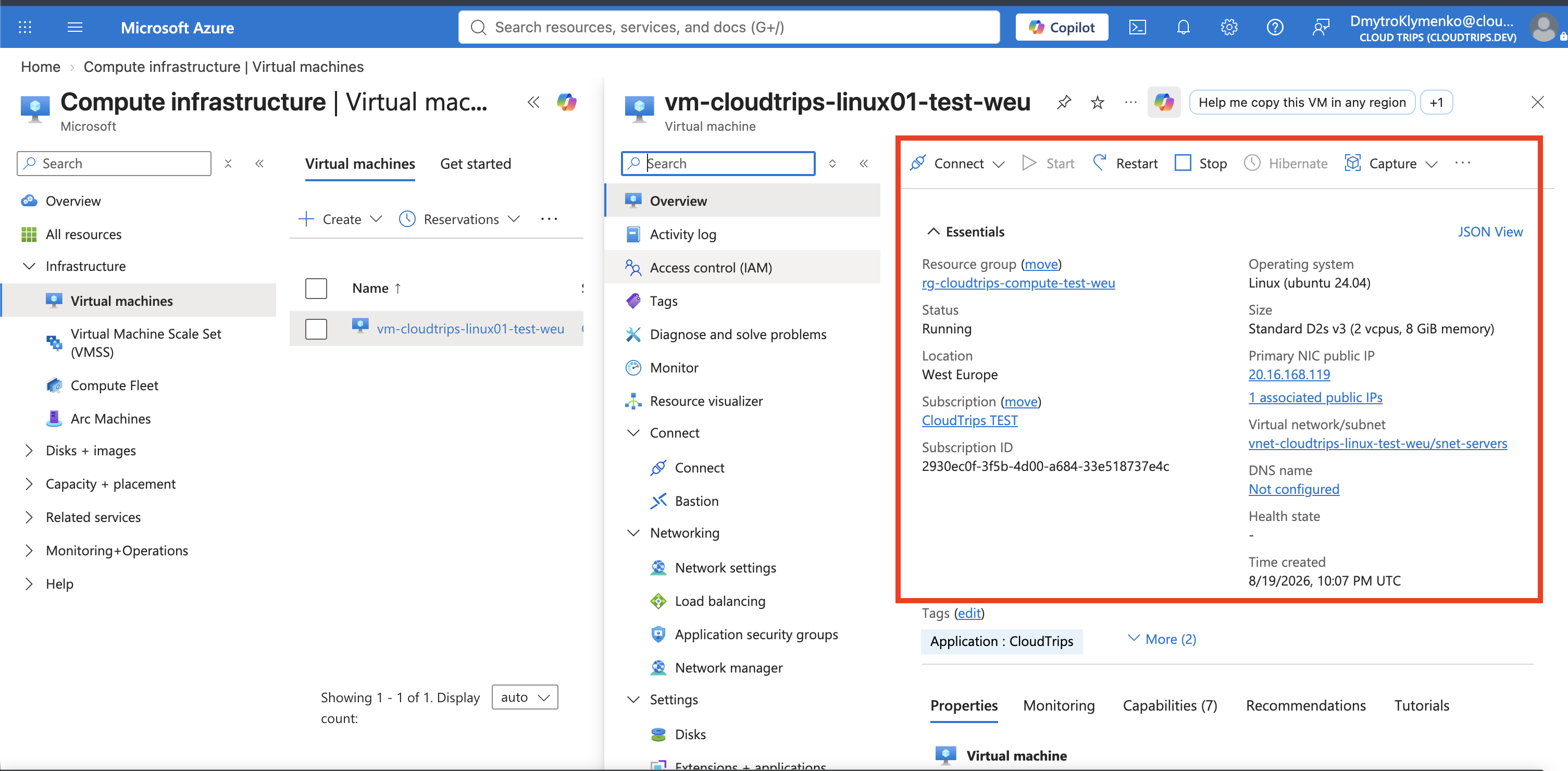Open Copilot icon in the VM blade header

coord(1163,102)
